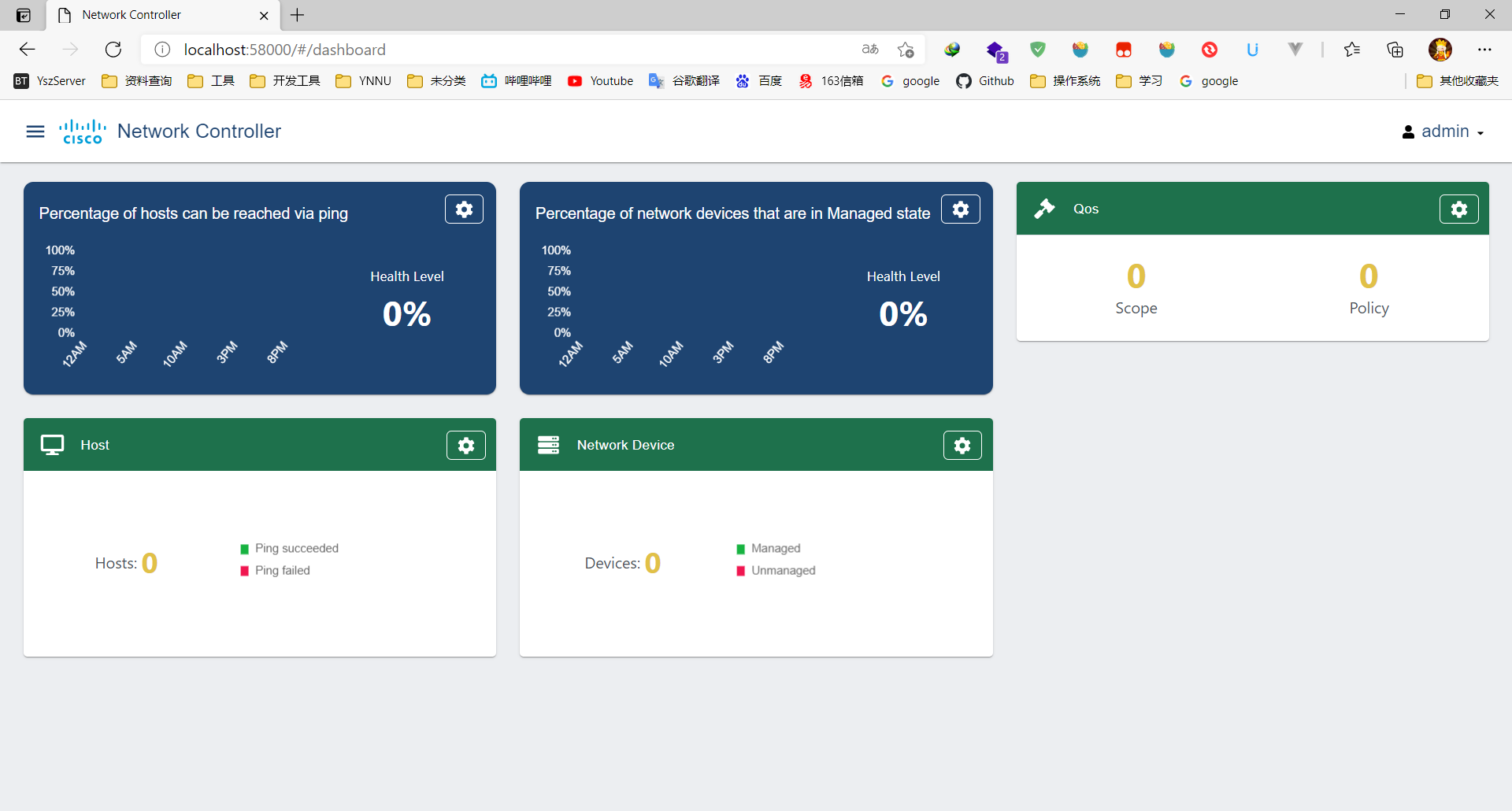Open settings gear on Host card
This screenshot has width=1512, height=811.
466,446
